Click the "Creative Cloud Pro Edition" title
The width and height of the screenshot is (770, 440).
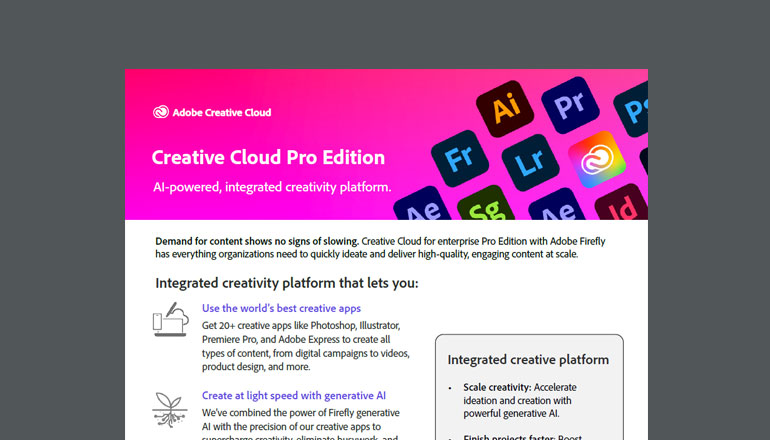(x=267, y=158)
